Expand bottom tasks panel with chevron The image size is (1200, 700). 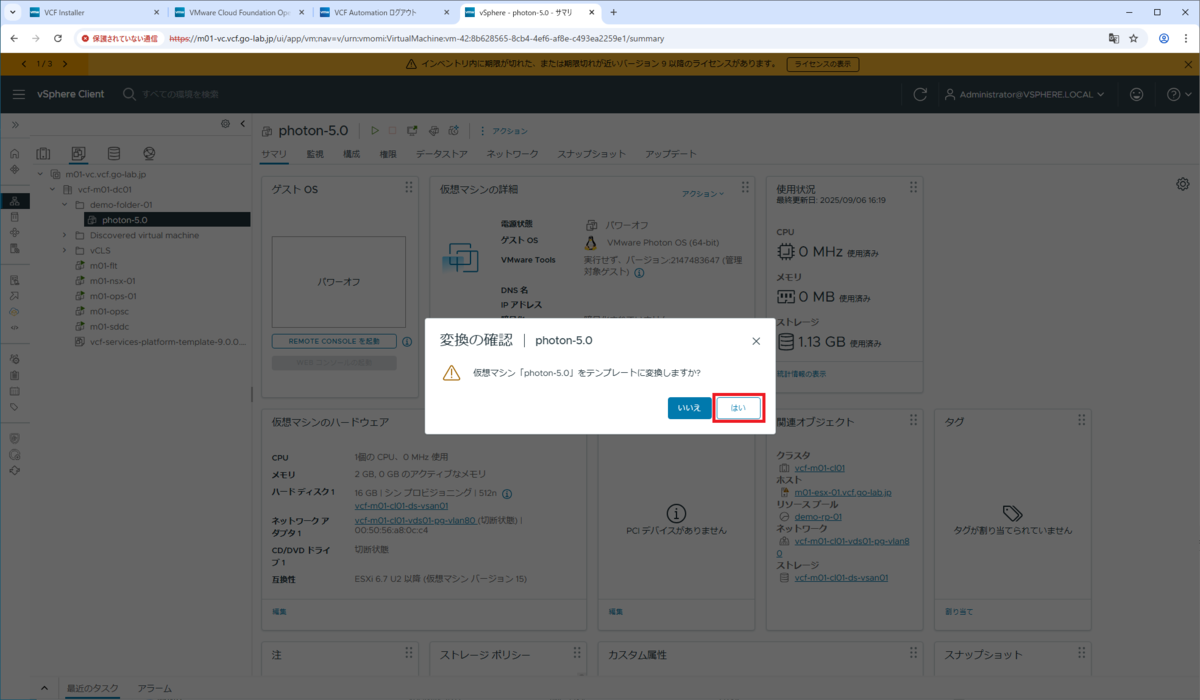click(x=44, y=688)
